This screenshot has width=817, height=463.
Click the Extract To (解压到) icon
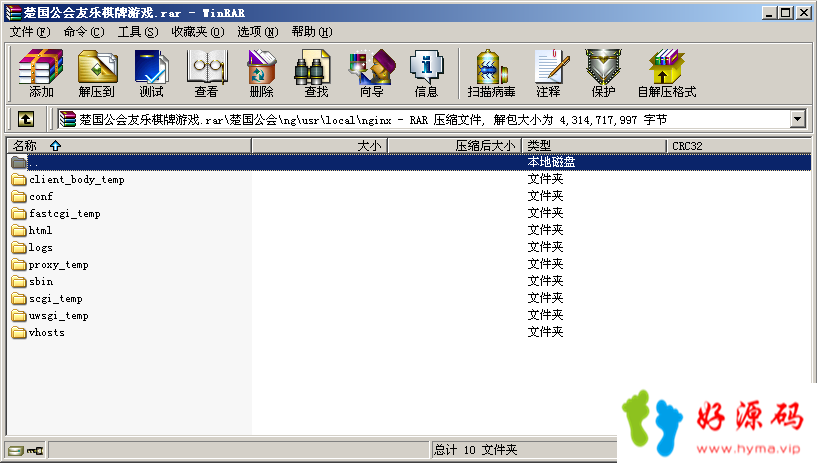coord(97,73)
